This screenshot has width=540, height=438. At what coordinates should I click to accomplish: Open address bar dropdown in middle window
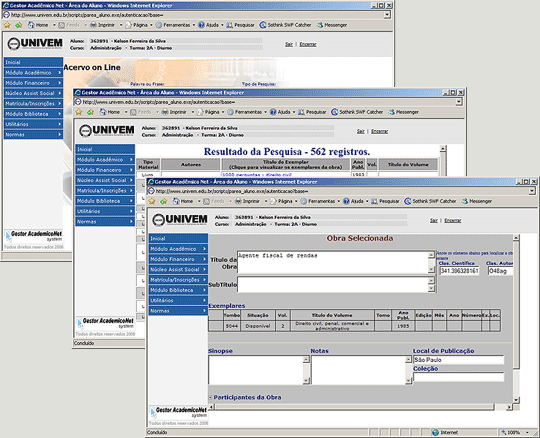coord(459,102)
